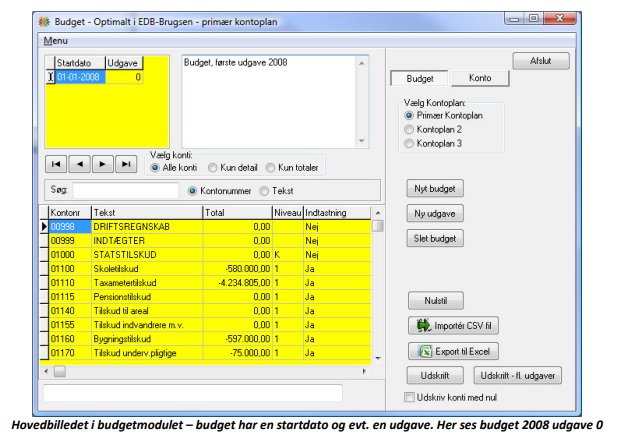Go to first budget record
This screenshot has height=437, width=618.
point(56,164)
